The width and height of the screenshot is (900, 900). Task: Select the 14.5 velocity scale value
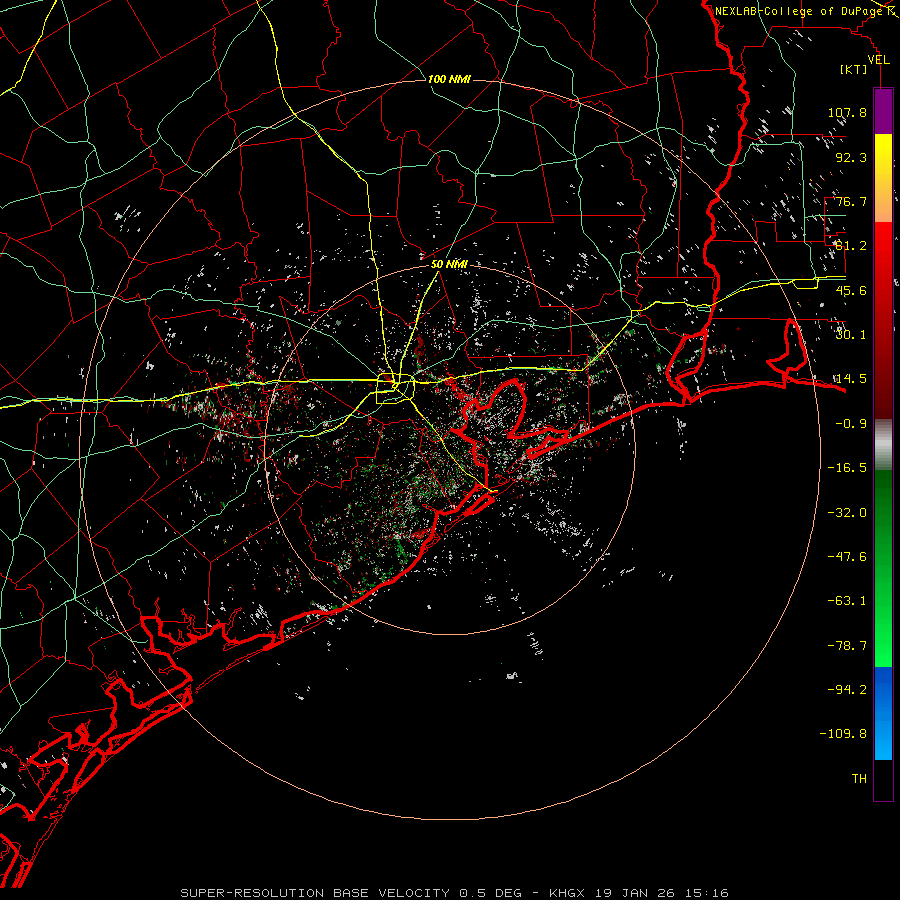[851, 379]
